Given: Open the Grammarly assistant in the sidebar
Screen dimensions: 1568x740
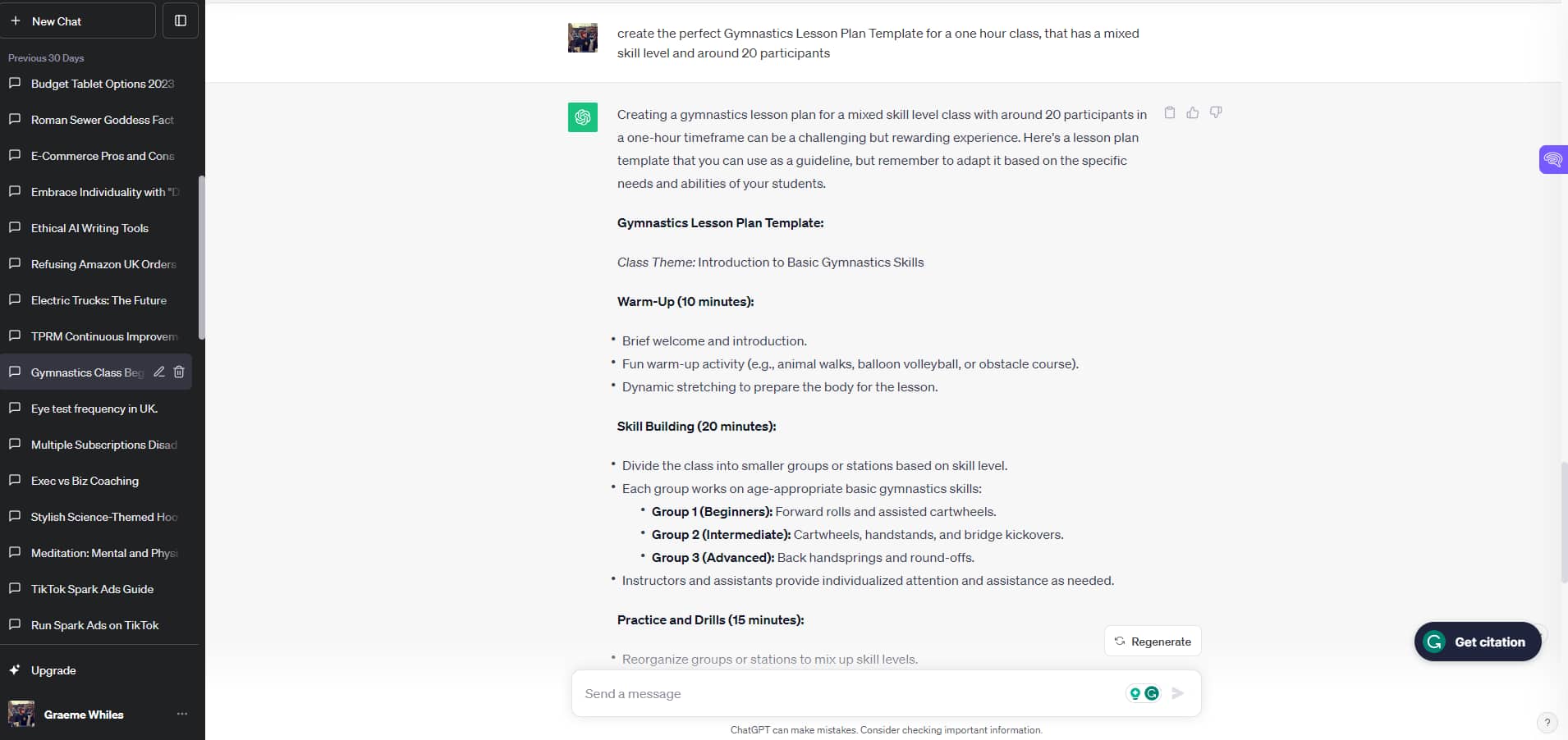Looking at the screenshot, I should click(x=1552, y=159).
